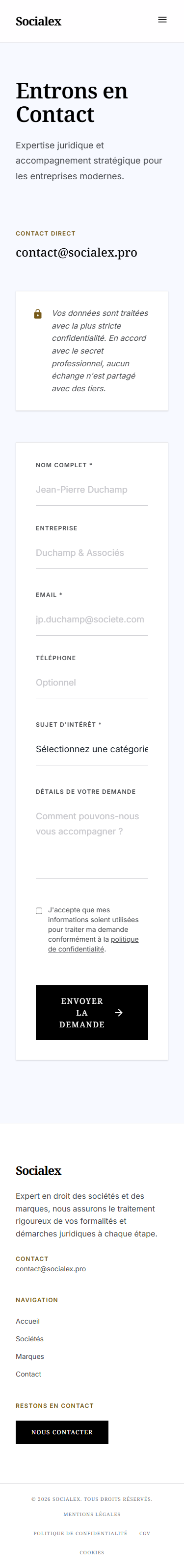Focus the Nom complet input field
This screenshot has height=1568, width=184.
coord(92,490)
